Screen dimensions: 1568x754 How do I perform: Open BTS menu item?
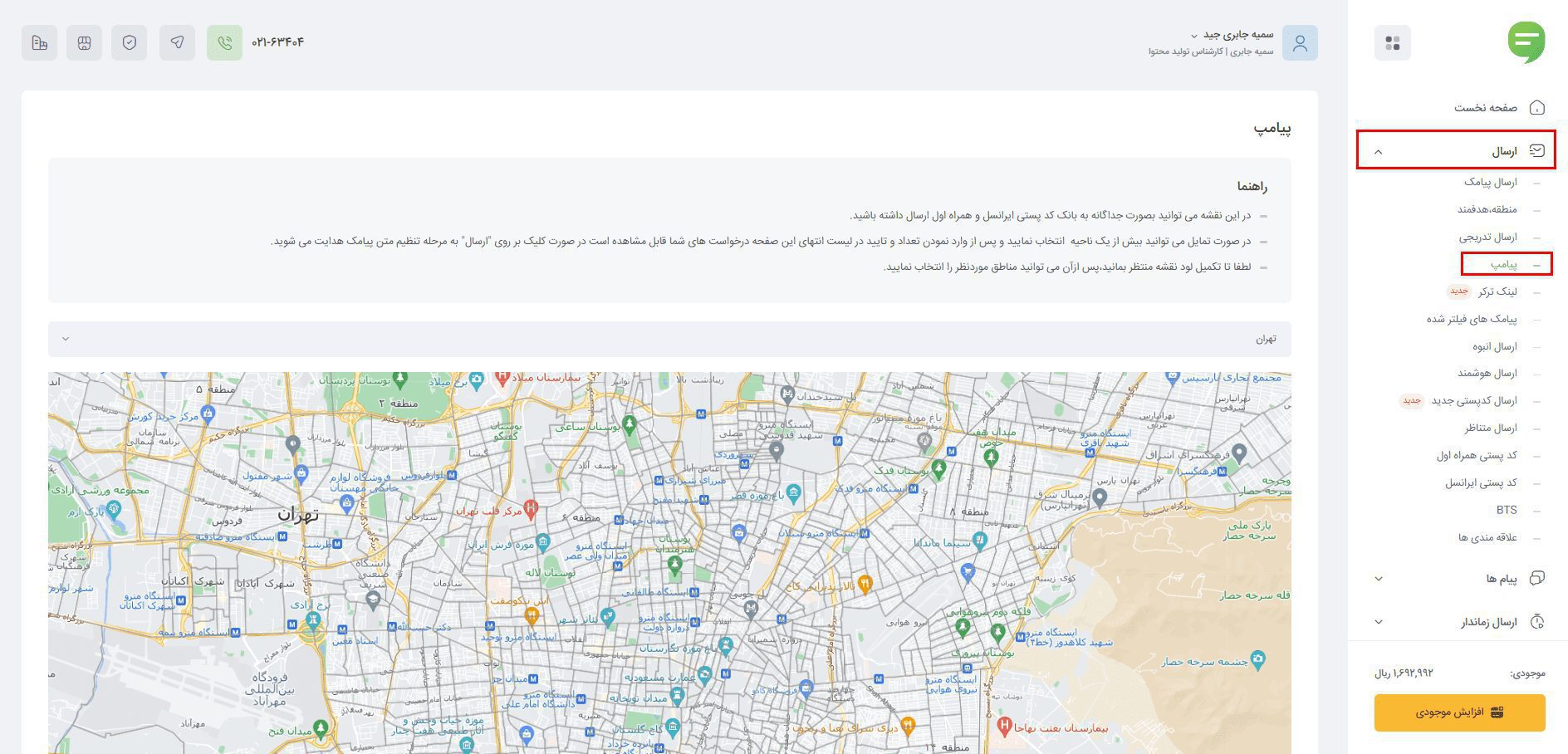(x=1507, y=510)
